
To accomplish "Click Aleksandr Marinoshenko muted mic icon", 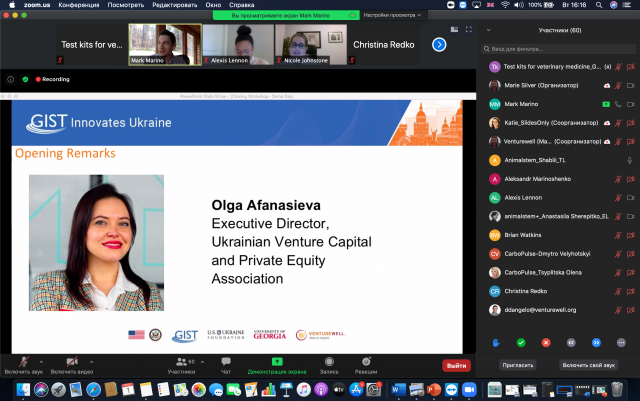I will point(618,179).
